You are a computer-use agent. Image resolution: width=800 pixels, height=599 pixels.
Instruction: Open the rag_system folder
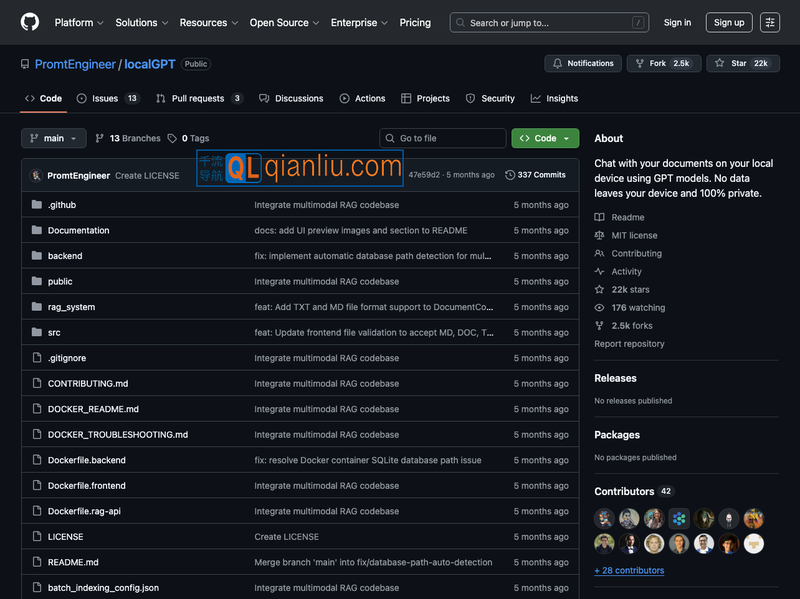pos(71,307)
